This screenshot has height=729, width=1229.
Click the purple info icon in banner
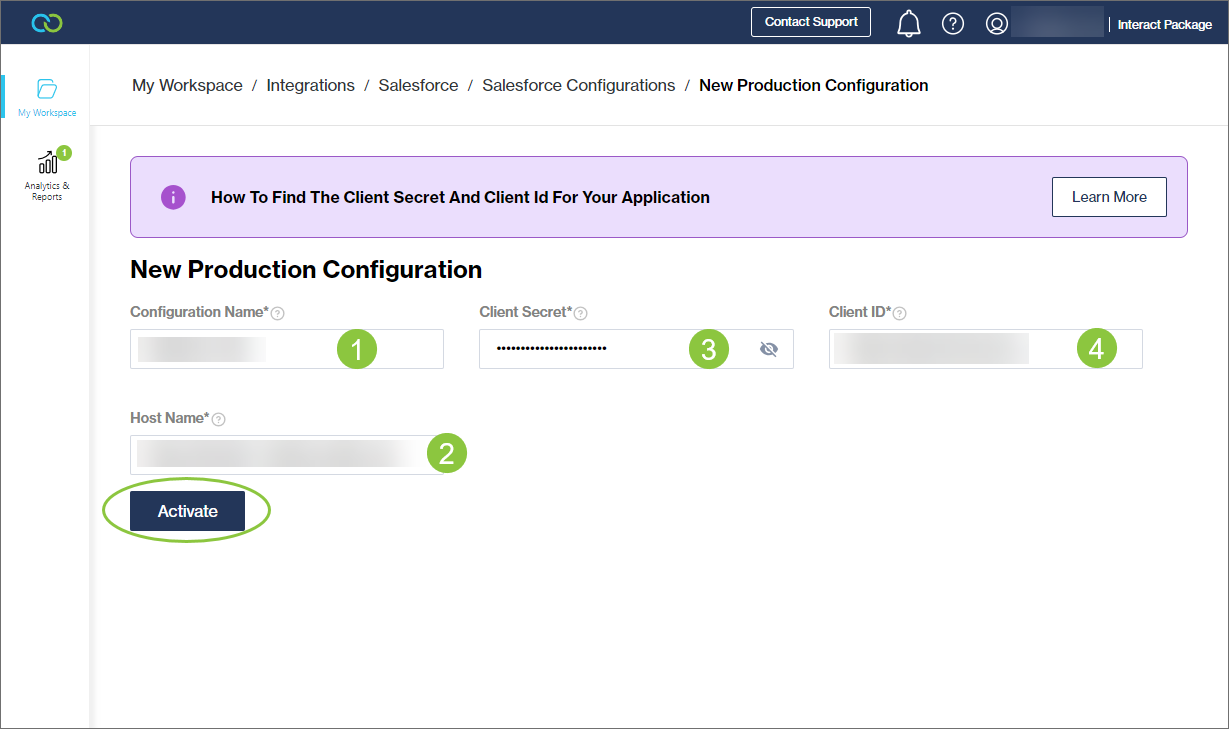click(173, 197)
